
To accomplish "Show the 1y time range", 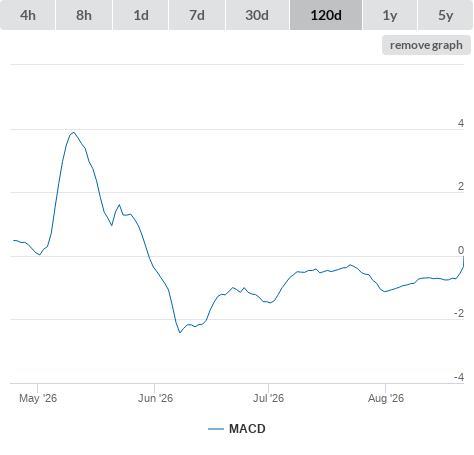I will click(390, 15).
